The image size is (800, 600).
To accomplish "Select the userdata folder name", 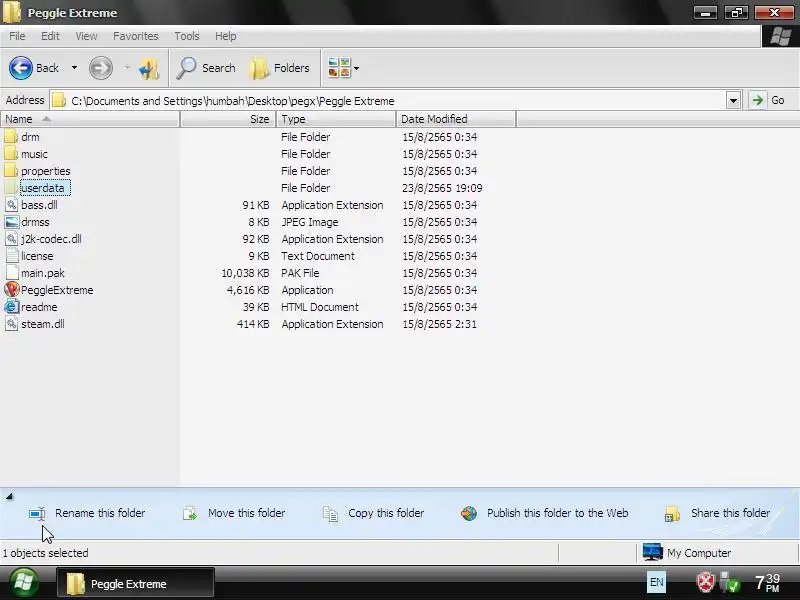I will [45, 188].
